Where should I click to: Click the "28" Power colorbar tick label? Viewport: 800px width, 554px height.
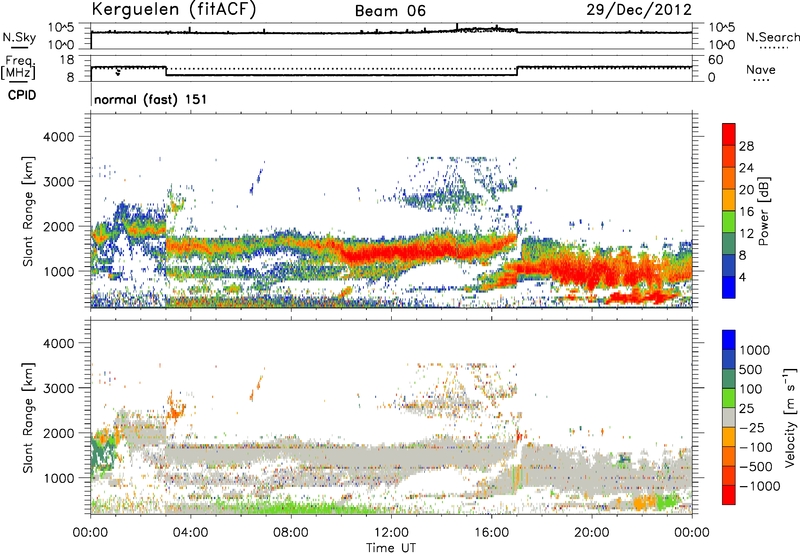coord(746,146)
